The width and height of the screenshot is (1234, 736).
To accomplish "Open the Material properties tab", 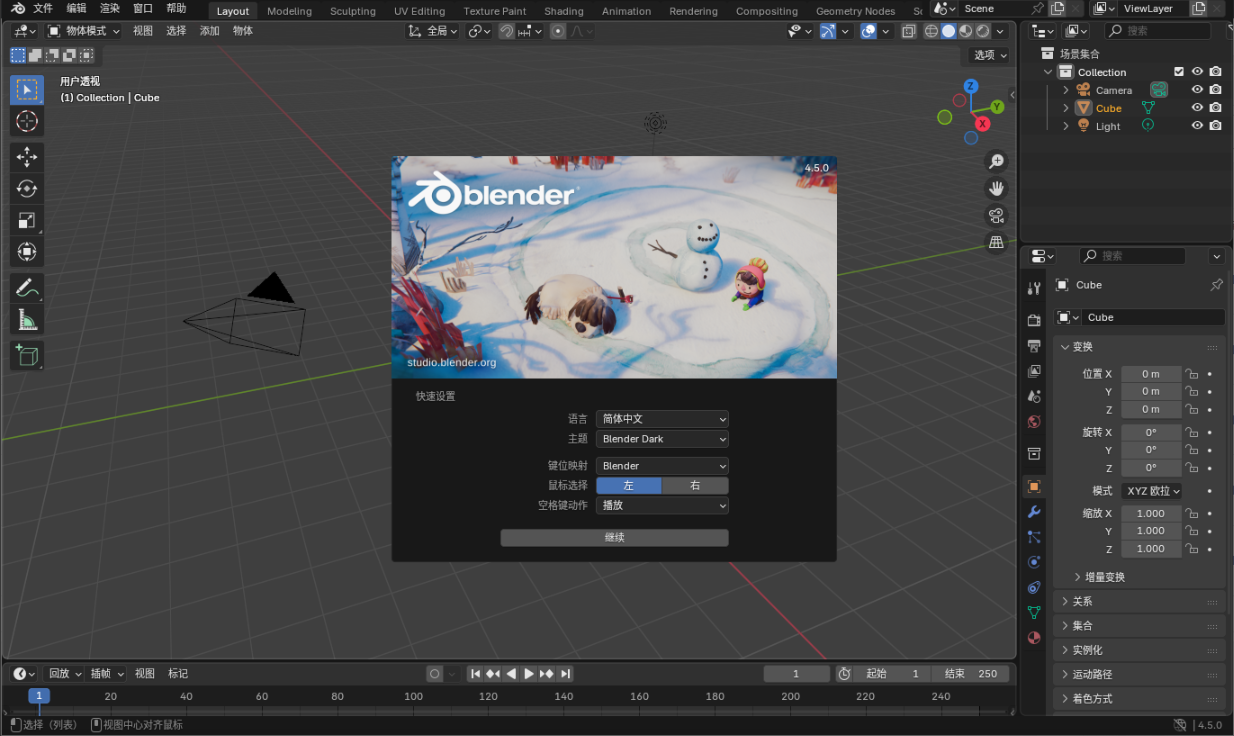I will [x=1034, y=637].
